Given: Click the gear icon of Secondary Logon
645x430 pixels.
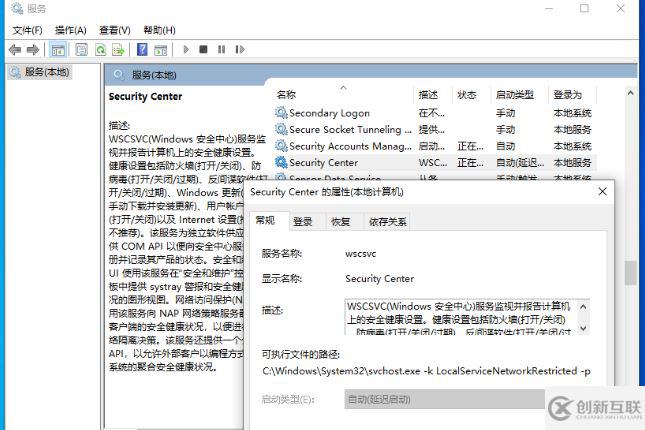Looking at the screenshot, I should coord(281,112).
